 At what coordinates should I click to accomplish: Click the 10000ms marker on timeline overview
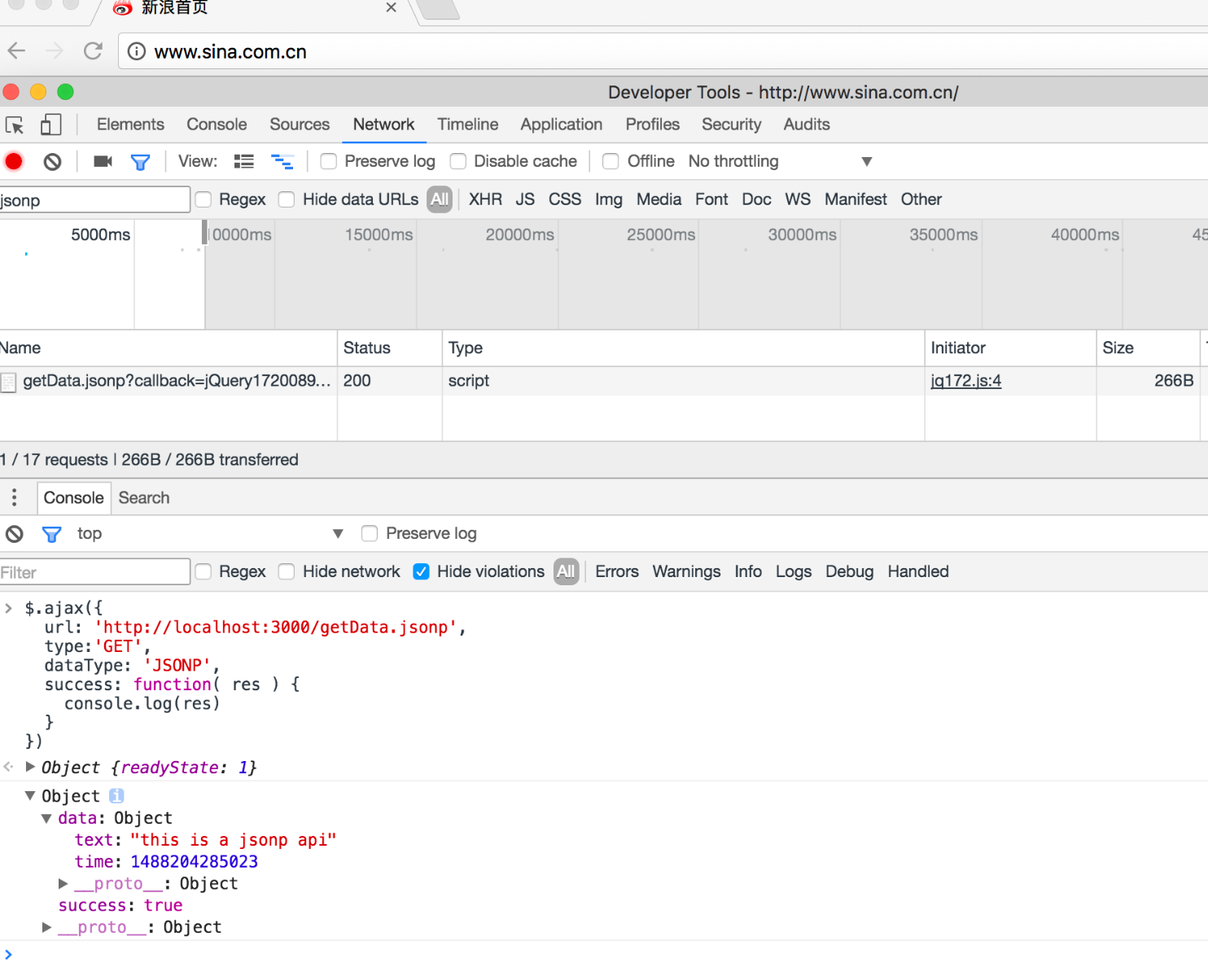point(241,235)
